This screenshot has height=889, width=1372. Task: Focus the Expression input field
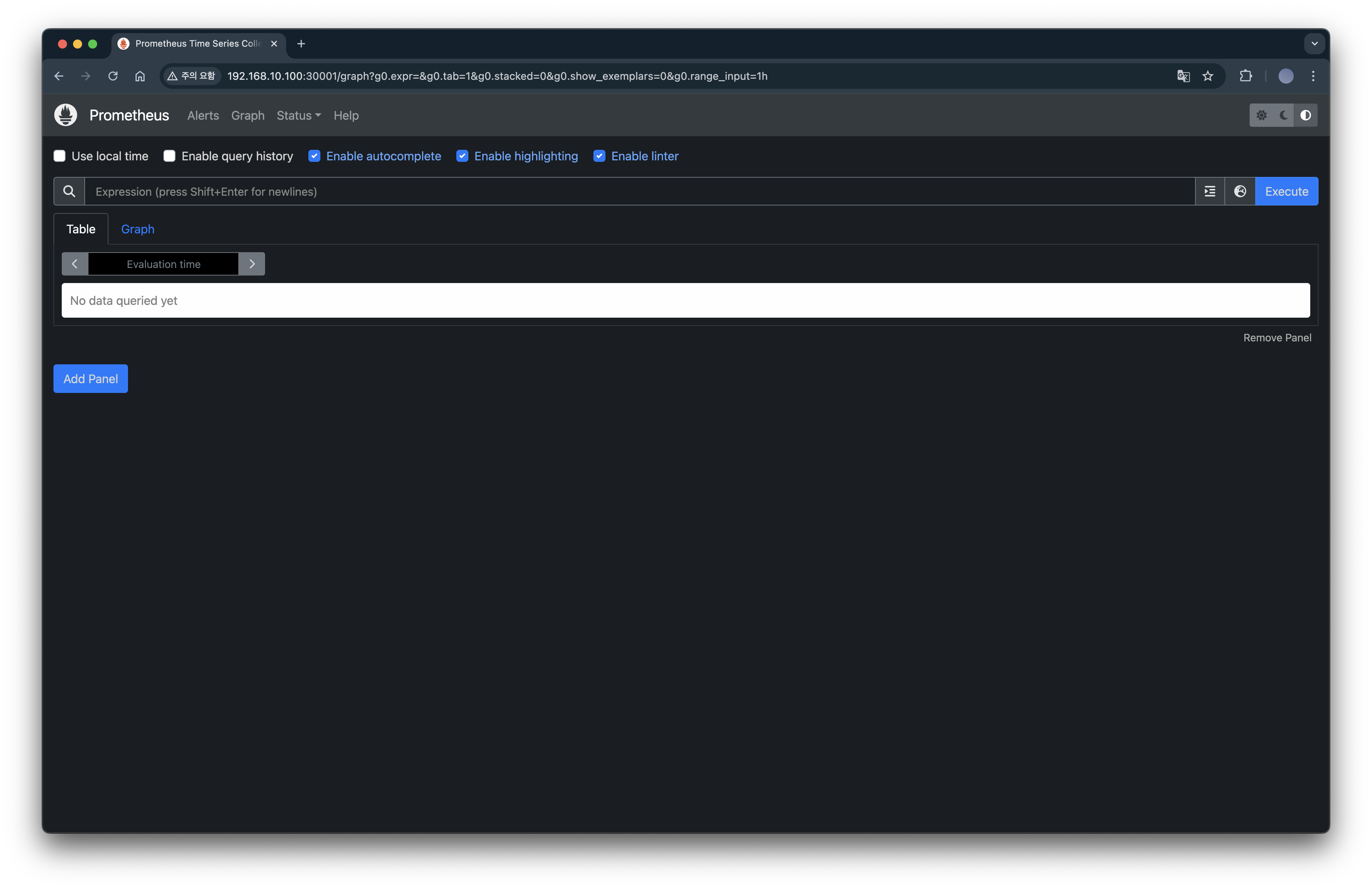click(x=634, y=191)
